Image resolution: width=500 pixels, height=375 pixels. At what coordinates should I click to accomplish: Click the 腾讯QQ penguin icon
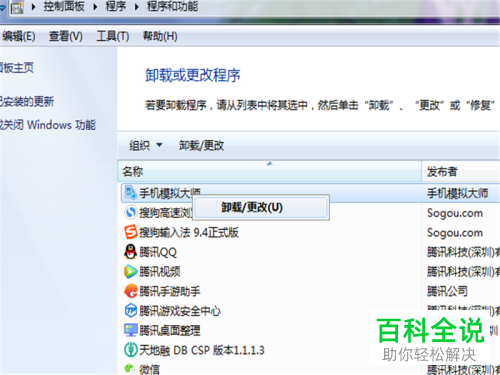(130, 252)
